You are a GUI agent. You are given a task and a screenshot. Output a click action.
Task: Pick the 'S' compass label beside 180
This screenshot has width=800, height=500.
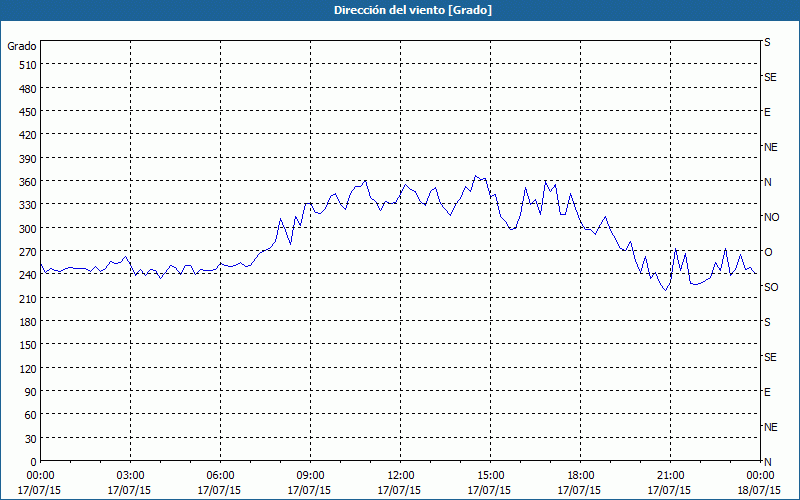[x=767, y=322]
